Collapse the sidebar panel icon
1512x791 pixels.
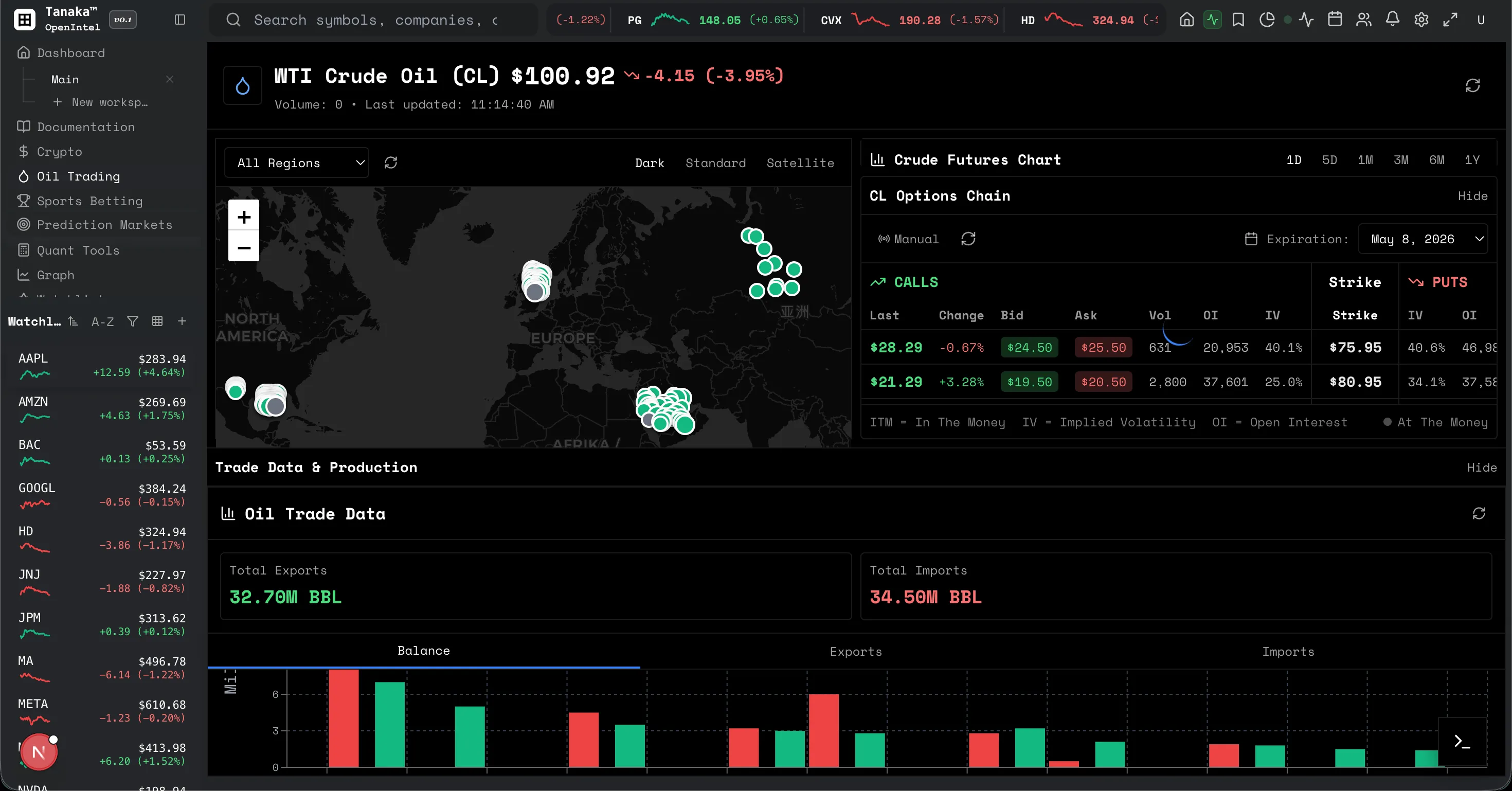[180, 20]
